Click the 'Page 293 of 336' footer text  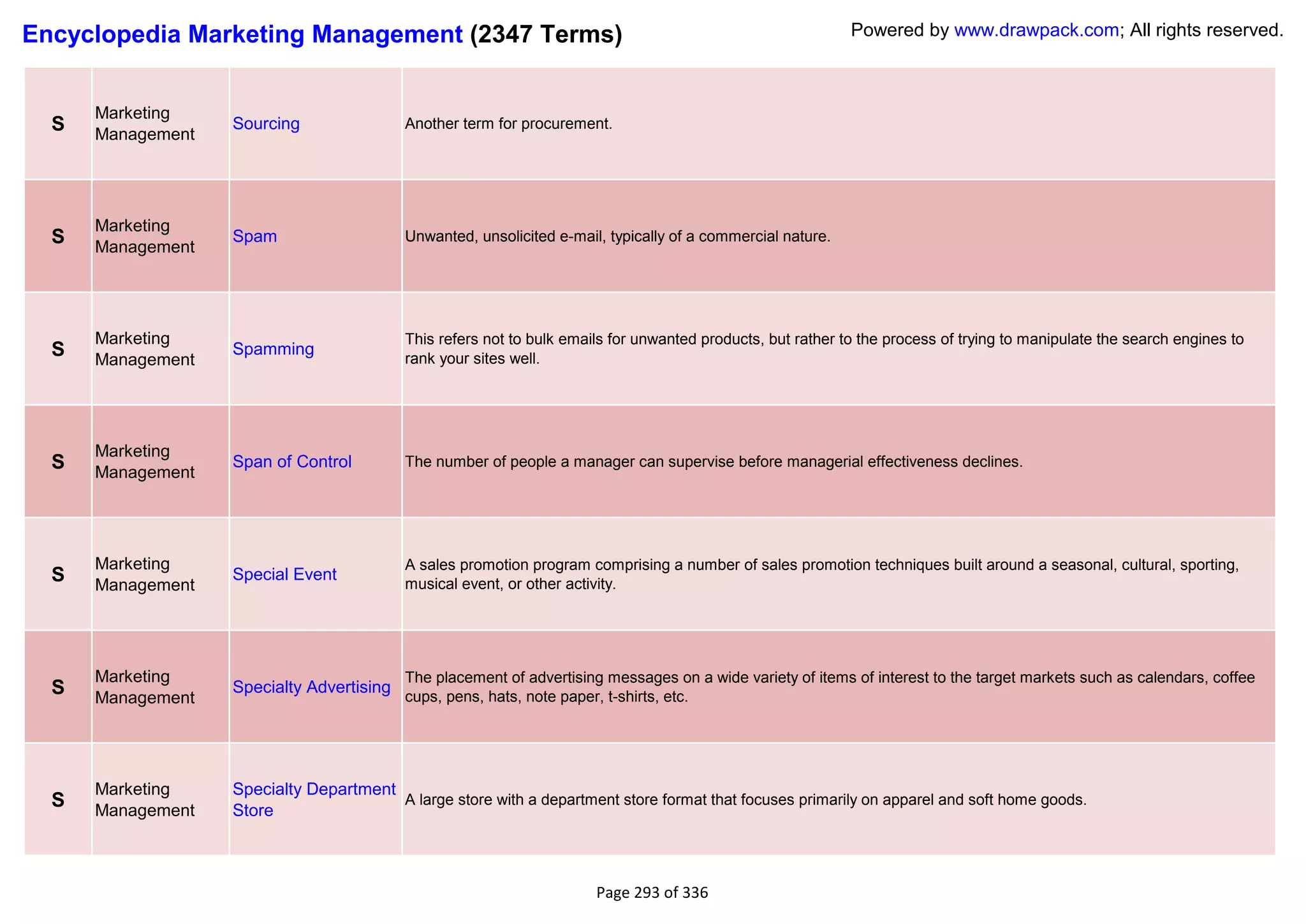652,893
